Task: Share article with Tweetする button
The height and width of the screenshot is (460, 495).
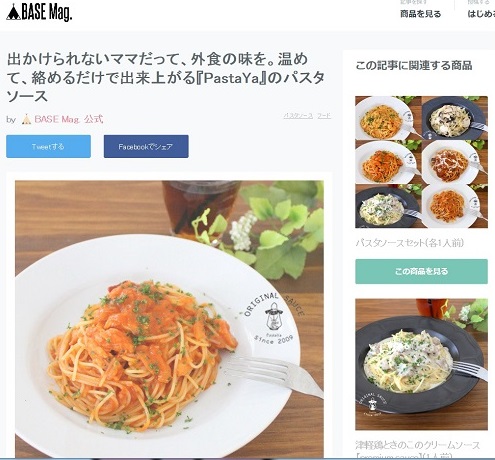Action: (48, 146)
